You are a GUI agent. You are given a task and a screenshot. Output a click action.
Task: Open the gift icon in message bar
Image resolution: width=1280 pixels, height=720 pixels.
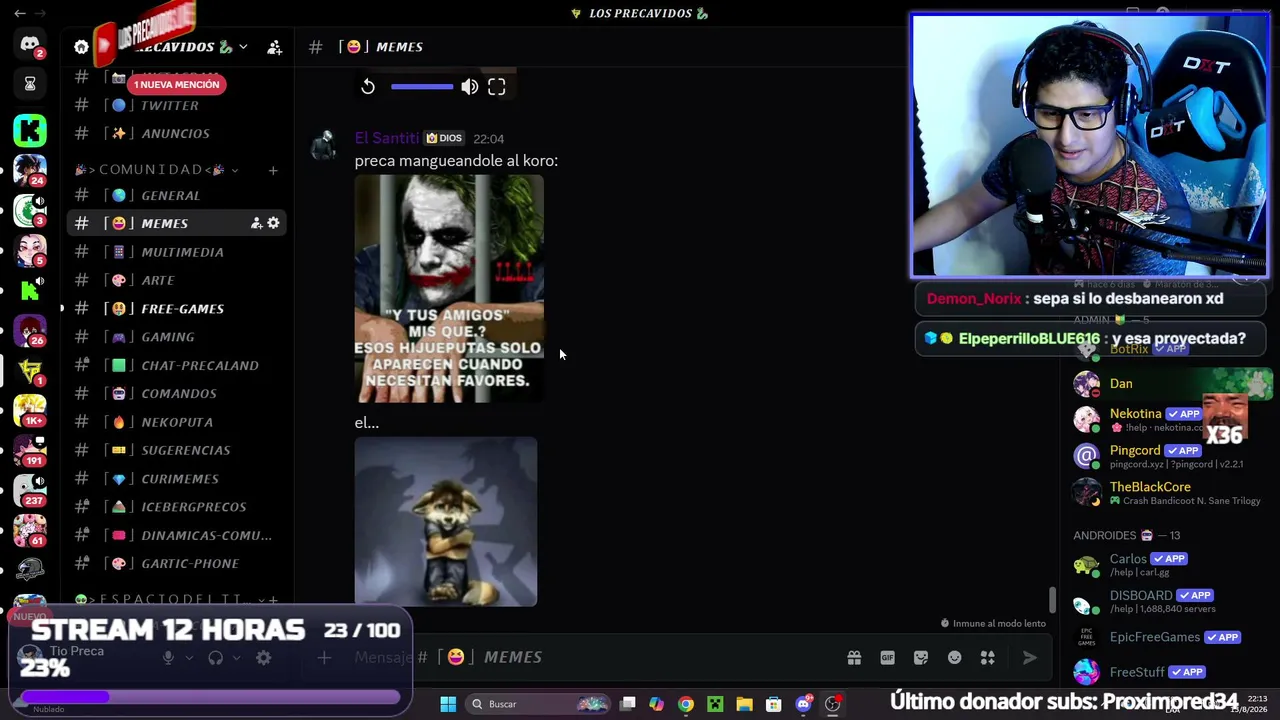pyautogui.click(x=854, y=657)
